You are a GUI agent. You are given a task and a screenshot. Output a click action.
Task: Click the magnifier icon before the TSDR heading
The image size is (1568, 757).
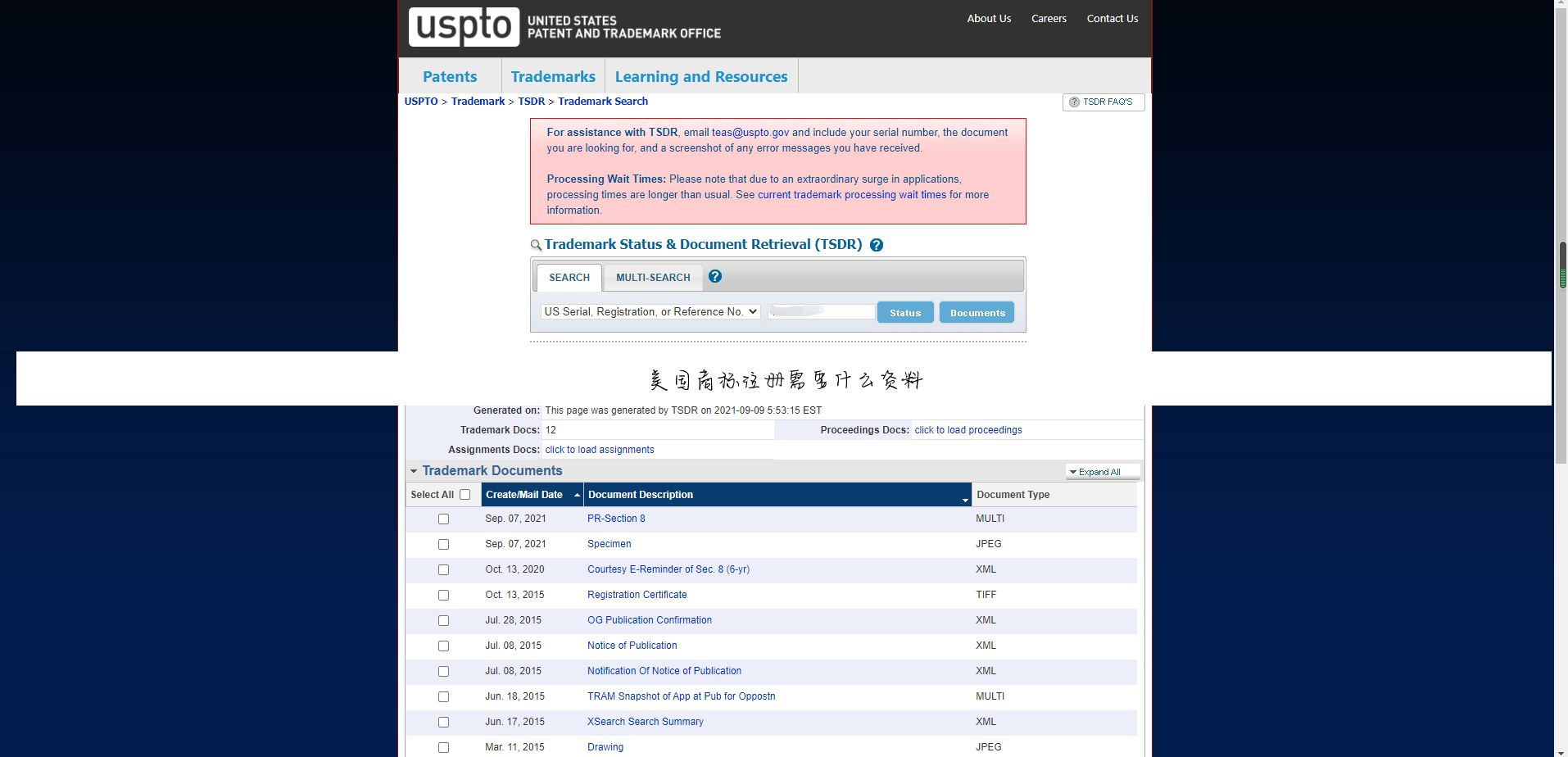pyautogui.click(x=536, y=245)
